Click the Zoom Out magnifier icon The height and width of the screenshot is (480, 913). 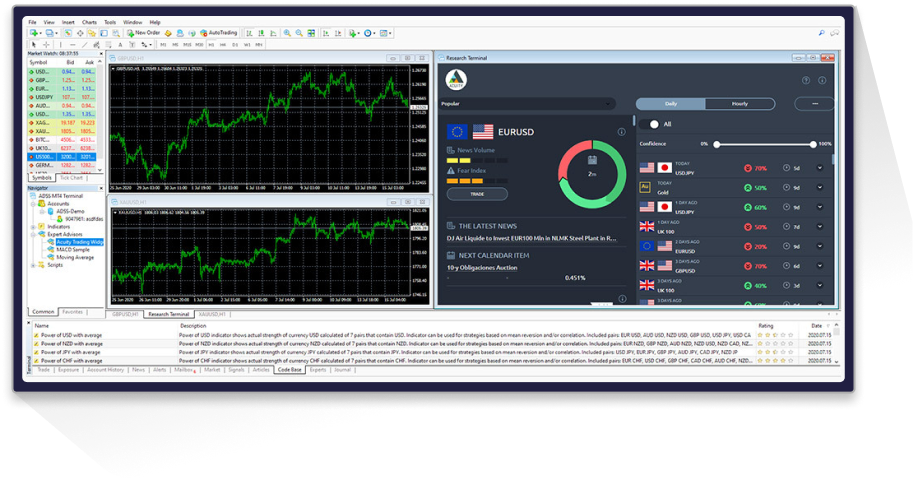coord(299,33)
